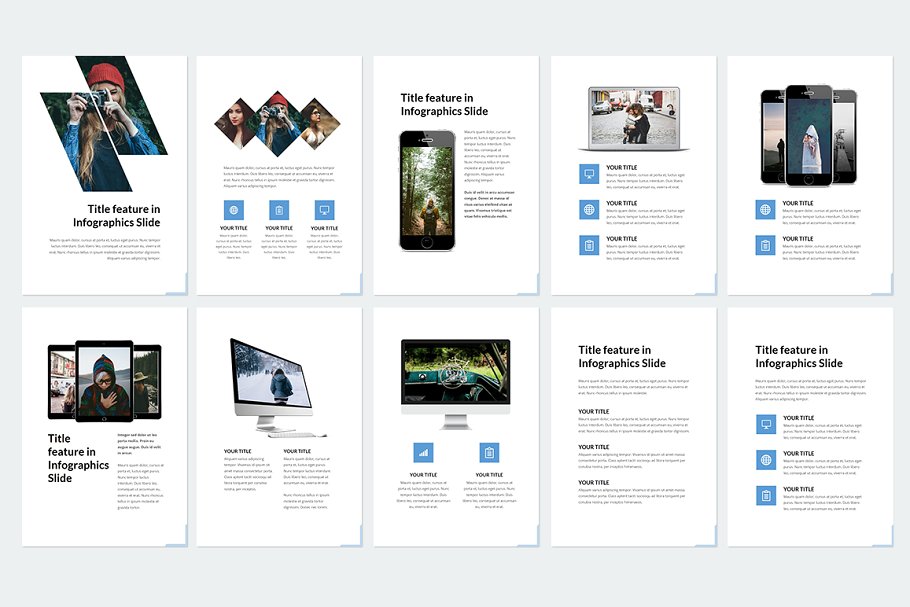Screen dimensions: 910x607
Task: Select the monitor icon under the diamond photos
Action: 323,210
